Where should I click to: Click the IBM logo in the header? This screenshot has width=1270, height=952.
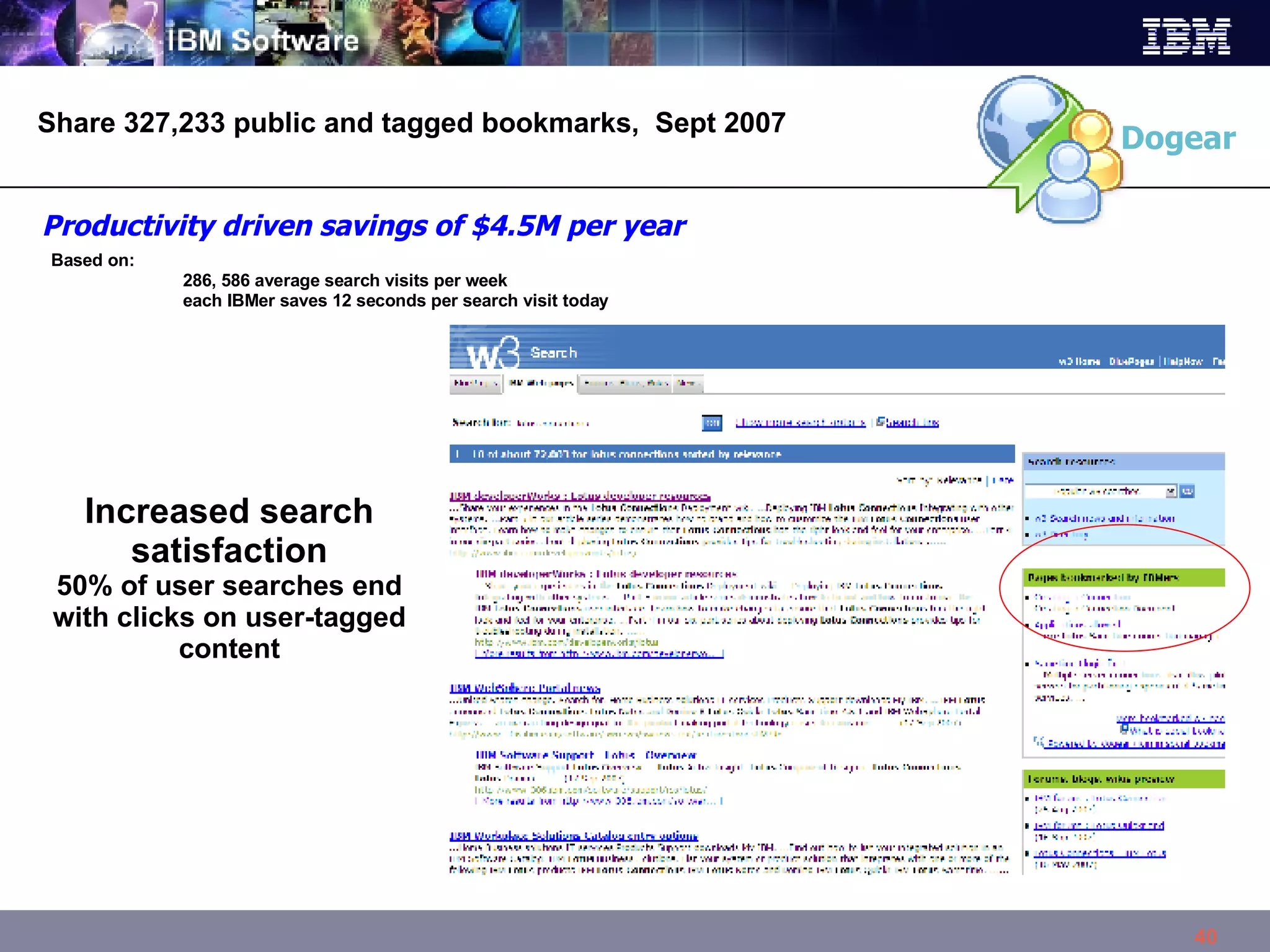[1186, 36]
